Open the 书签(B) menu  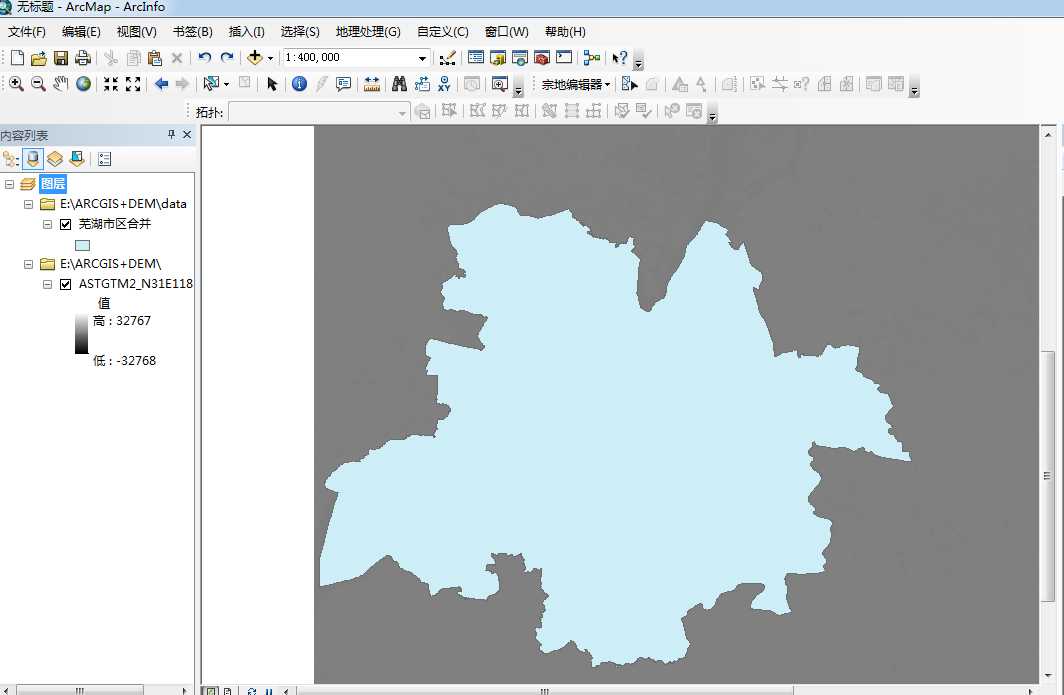pos(192,32)
